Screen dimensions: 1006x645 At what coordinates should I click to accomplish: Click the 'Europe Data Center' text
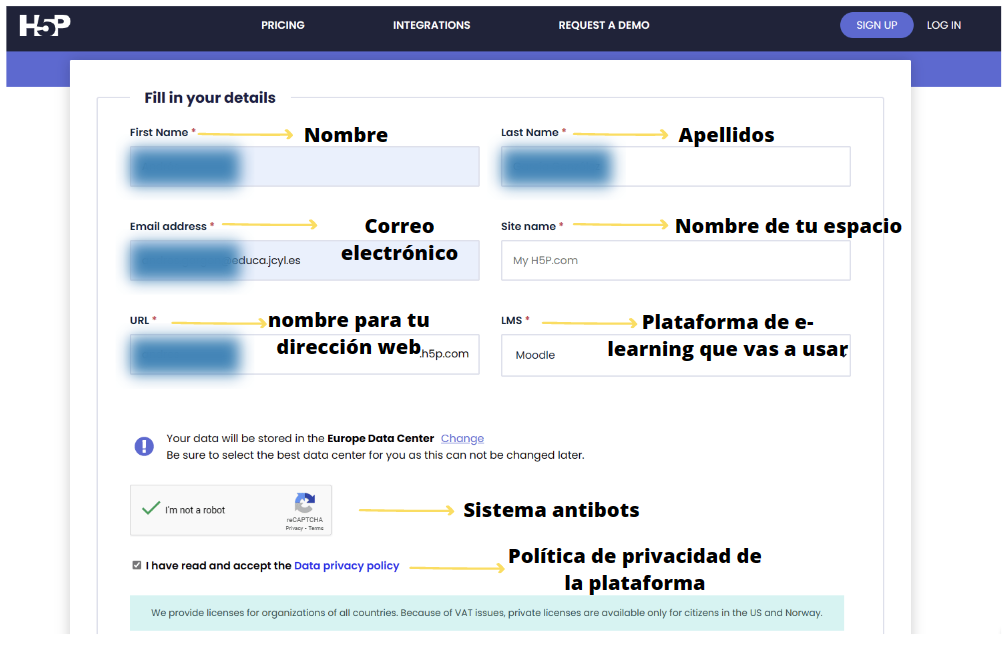(x=380, y=438)
